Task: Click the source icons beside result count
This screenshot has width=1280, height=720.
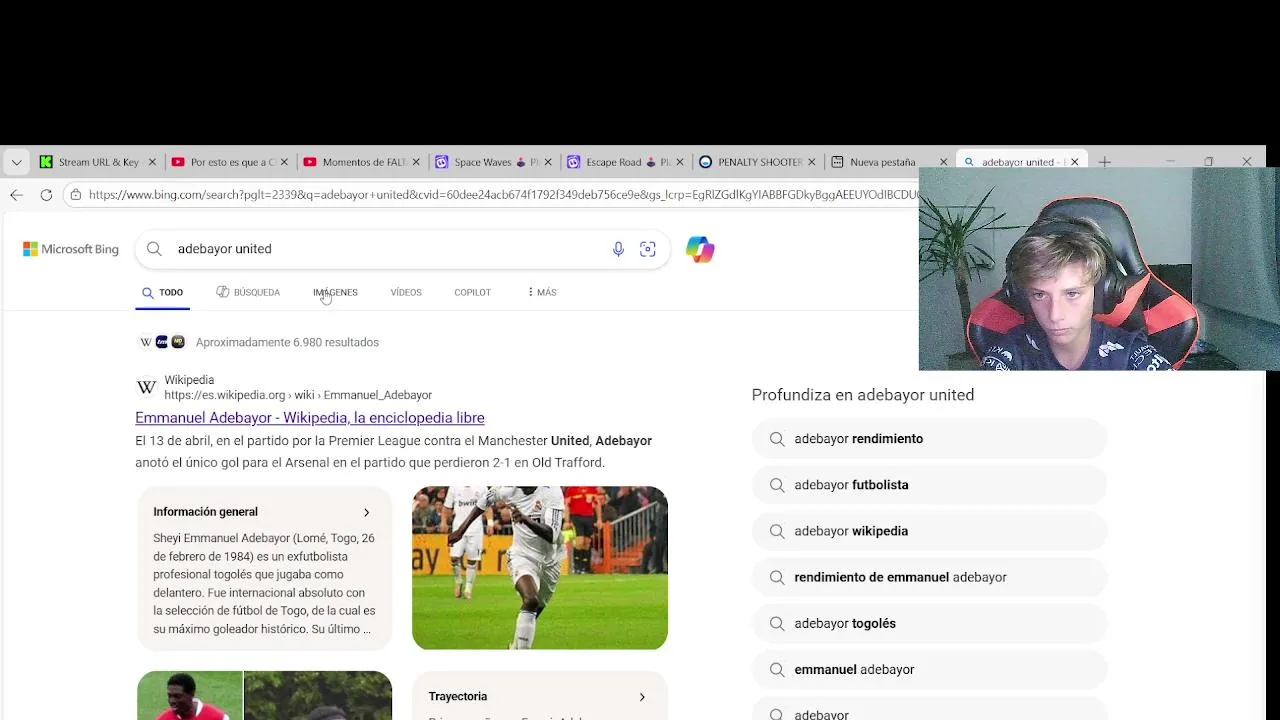Action: click(x=162, y=342)
